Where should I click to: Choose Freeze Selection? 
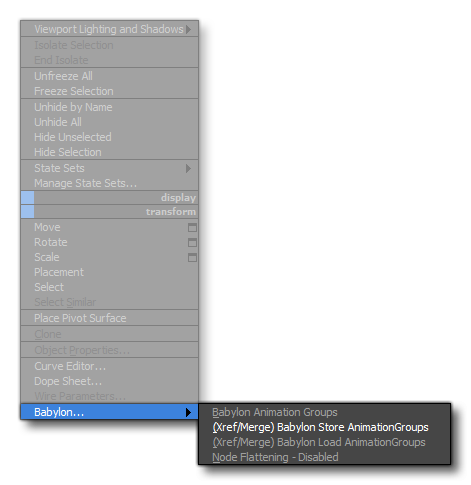coord(109,91)
